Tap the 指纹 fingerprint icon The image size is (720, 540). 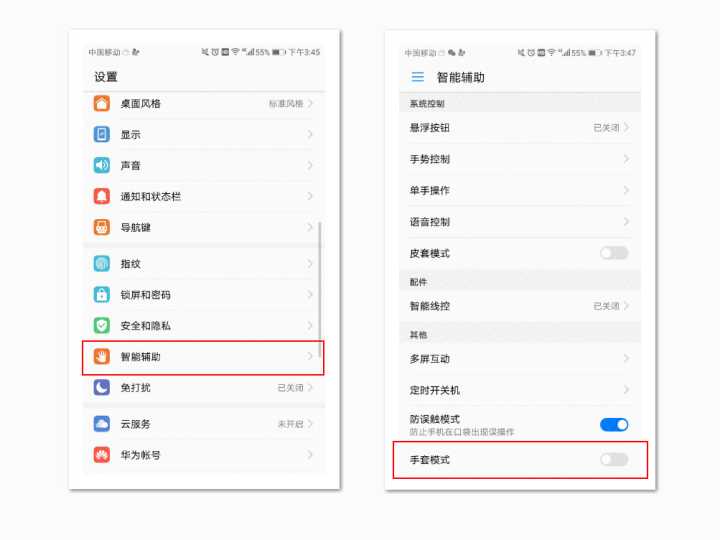[x=101, y=264]
